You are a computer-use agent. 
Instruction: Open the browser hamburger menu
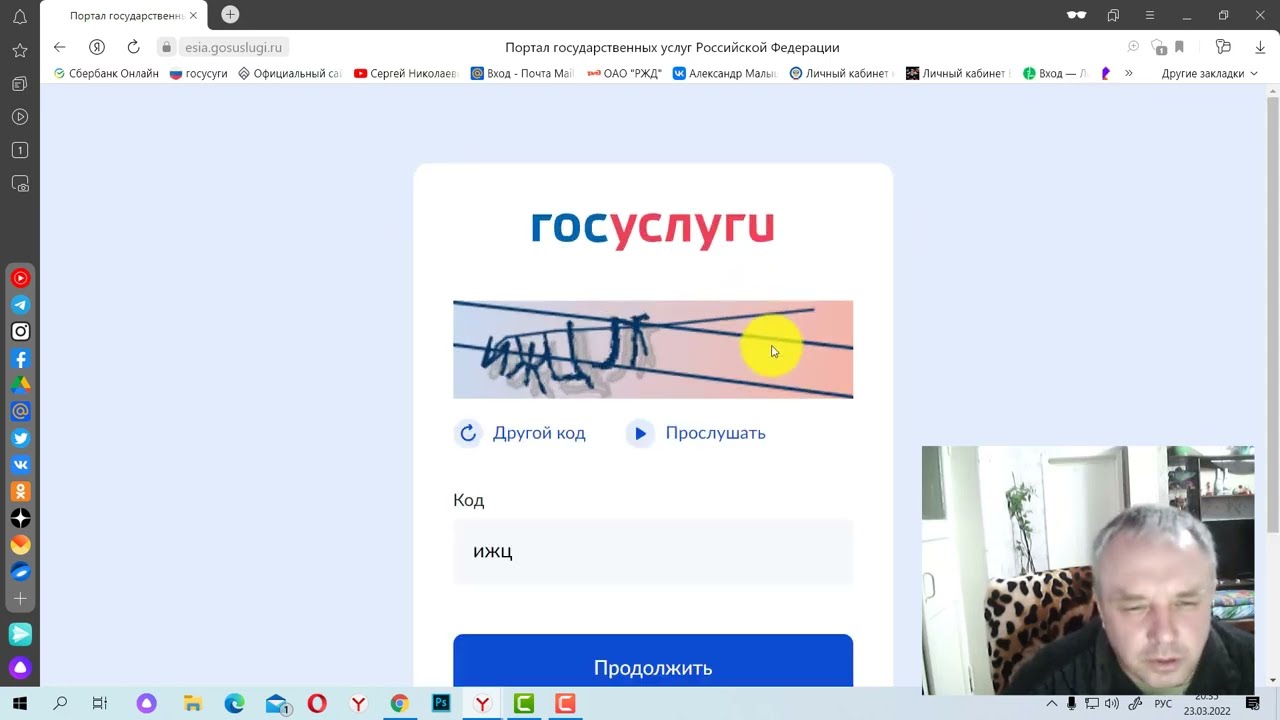tap(1150, 16)
